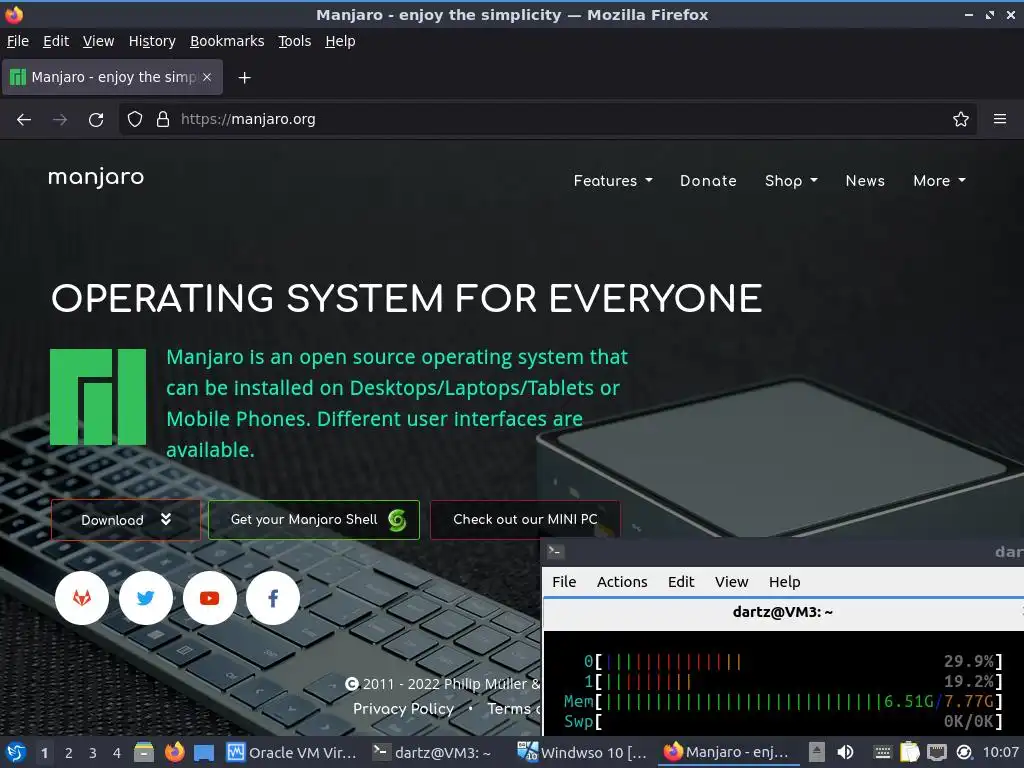Open Firefox History menu
This screenshot has width=1024, height=768.
tap(152, 41)
